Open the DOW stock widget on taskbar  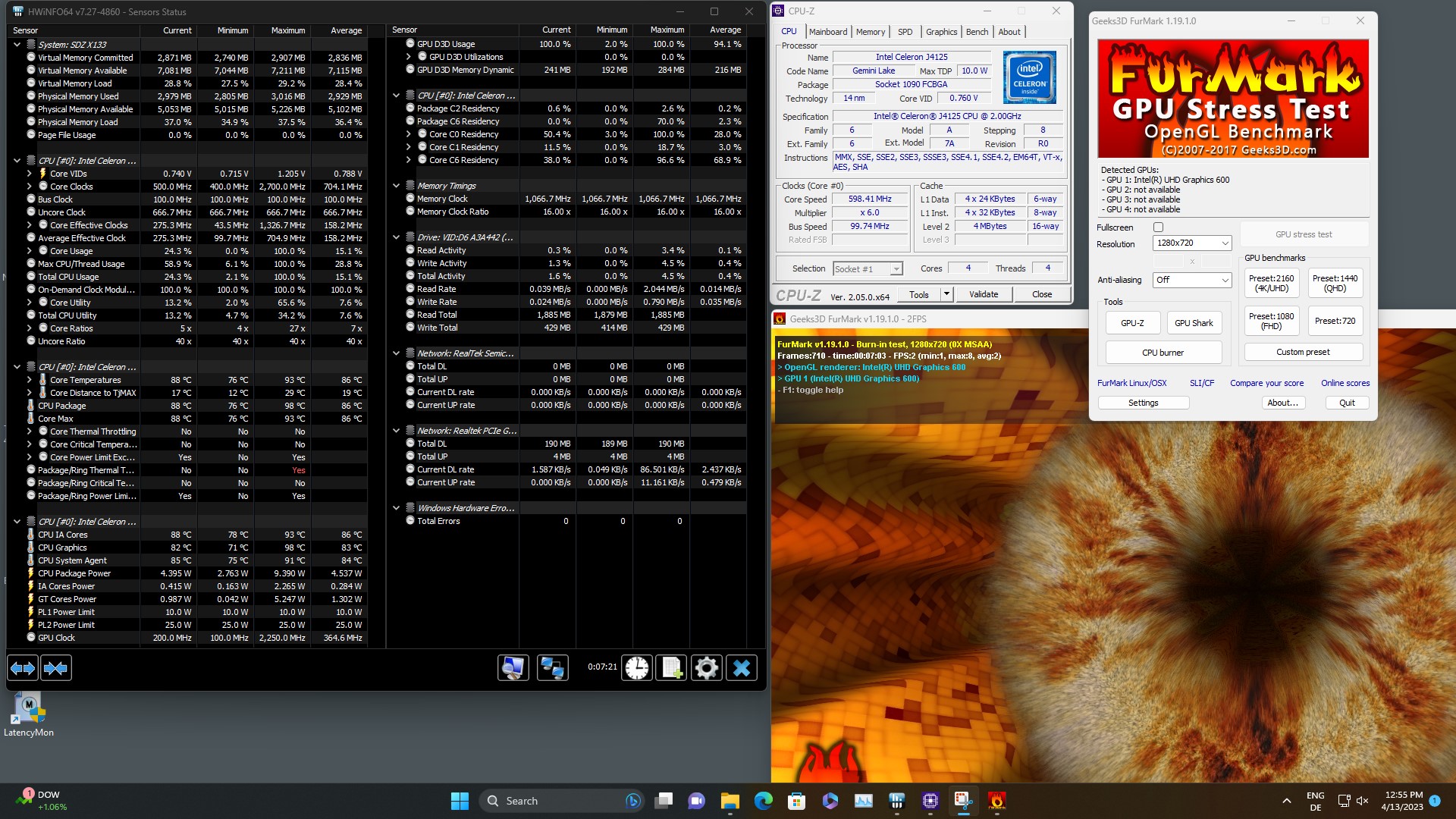42,801
